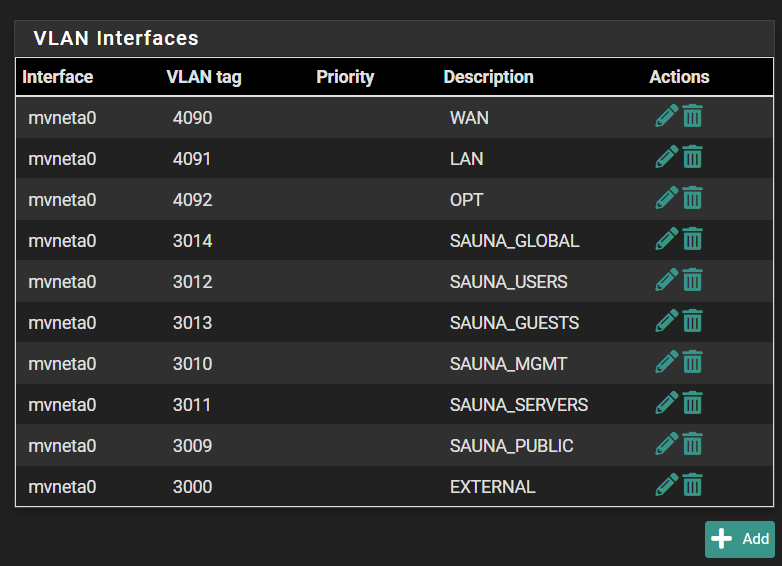Click the Priority column header
The height and width of the screenshot is (566, 782).
coord(345,77)
